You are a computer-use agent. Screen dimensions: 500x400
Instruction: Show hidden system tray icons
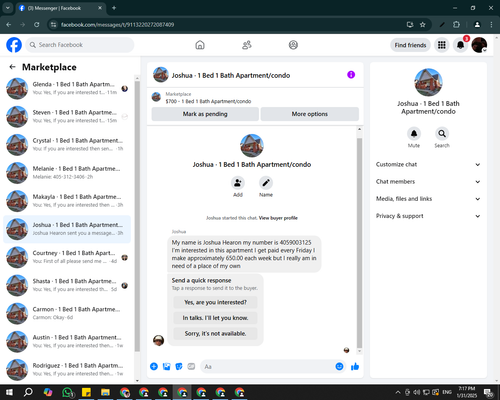coord(398,392)
